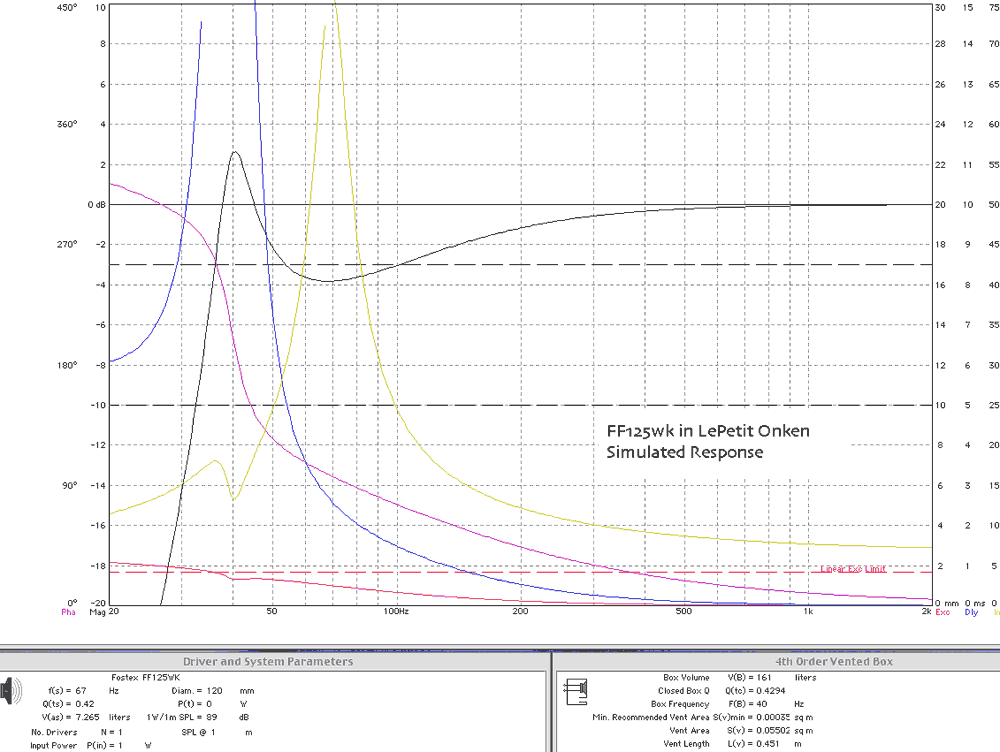The height and width of the screenshot is (752, 1000).
Task: Click the Closed Box Q(tc) = 0.4294 value
Action: pos(722,691)
